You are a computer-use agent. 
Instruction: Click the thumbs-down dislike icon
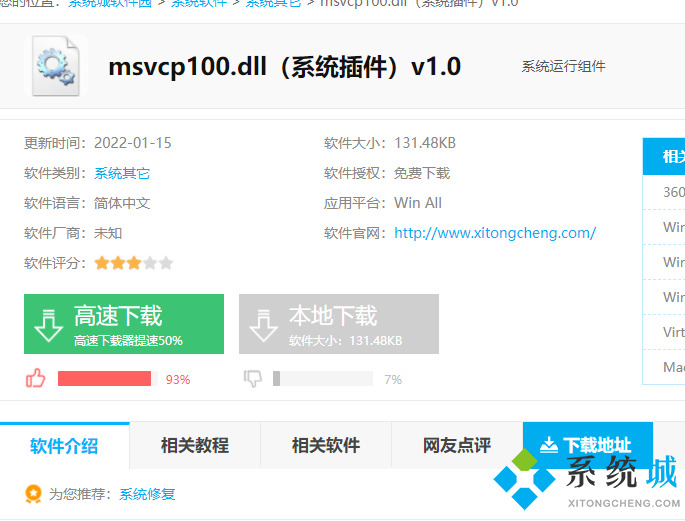click(253, 379)
